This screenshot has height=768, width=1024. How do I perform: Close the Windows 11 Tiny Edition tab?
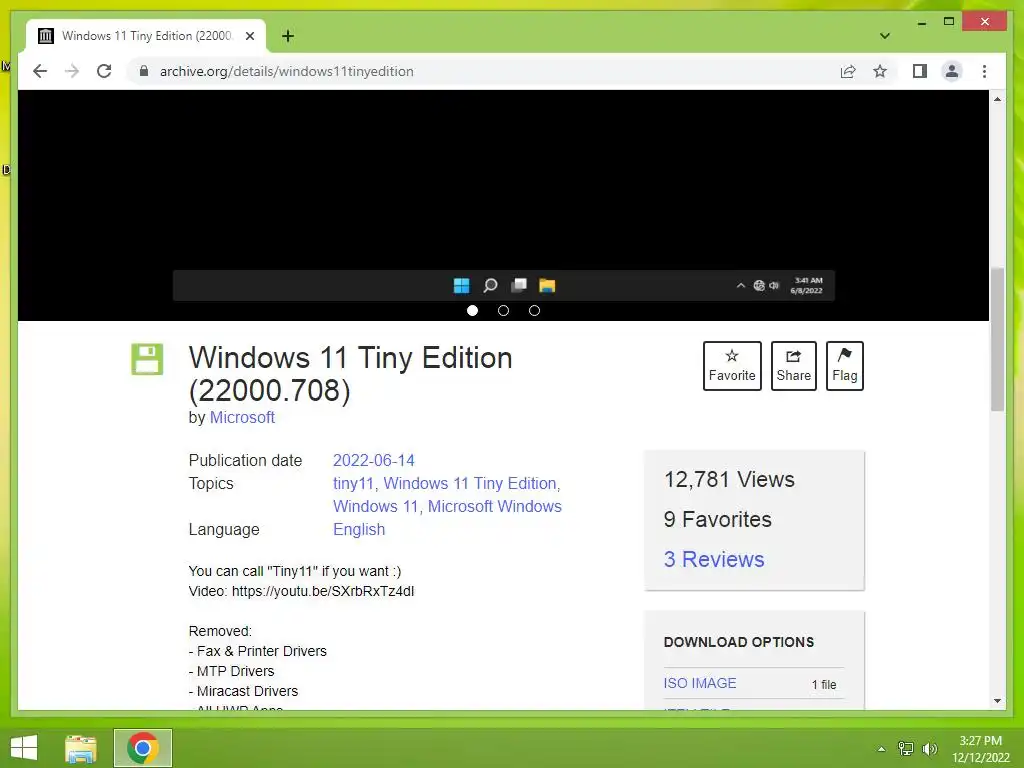click(249, 36)
